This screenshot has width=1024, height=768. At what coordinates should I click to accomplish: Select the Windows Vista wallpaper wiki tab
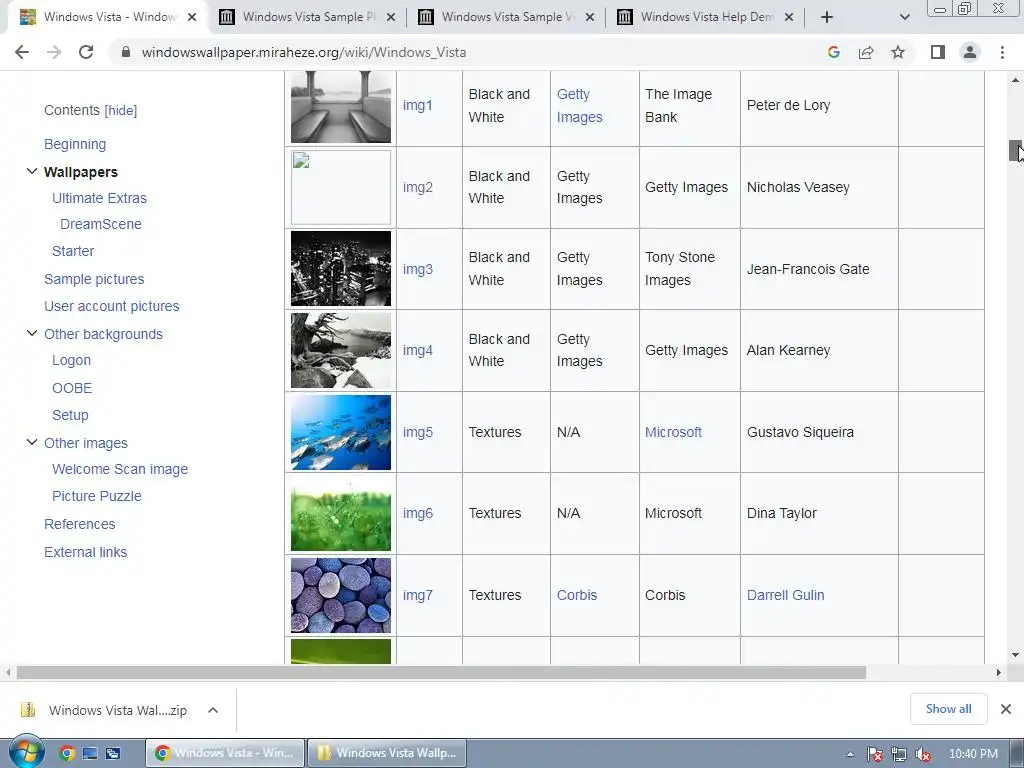coord(108,17)
